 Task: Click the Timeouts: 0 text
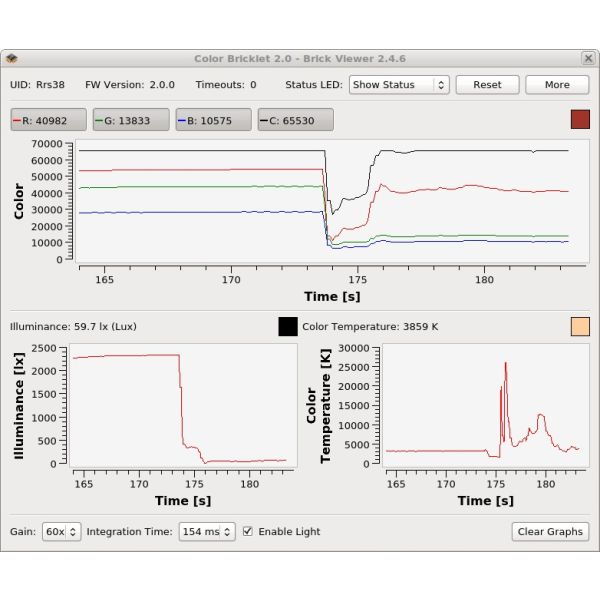[x=226, y=85]
